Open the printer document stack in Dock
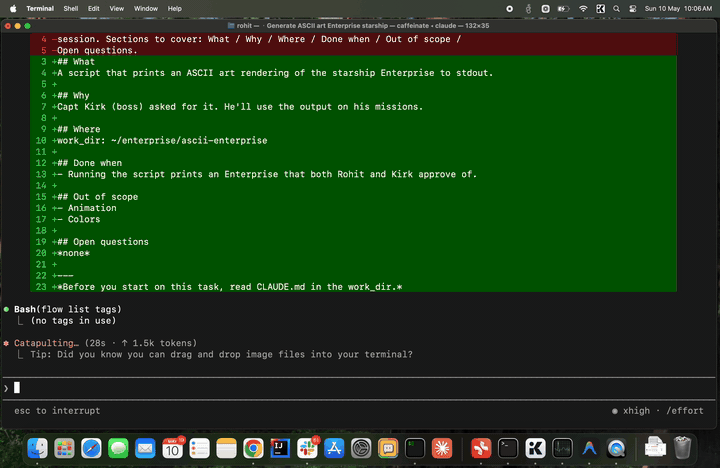 [x=655, y=447]
